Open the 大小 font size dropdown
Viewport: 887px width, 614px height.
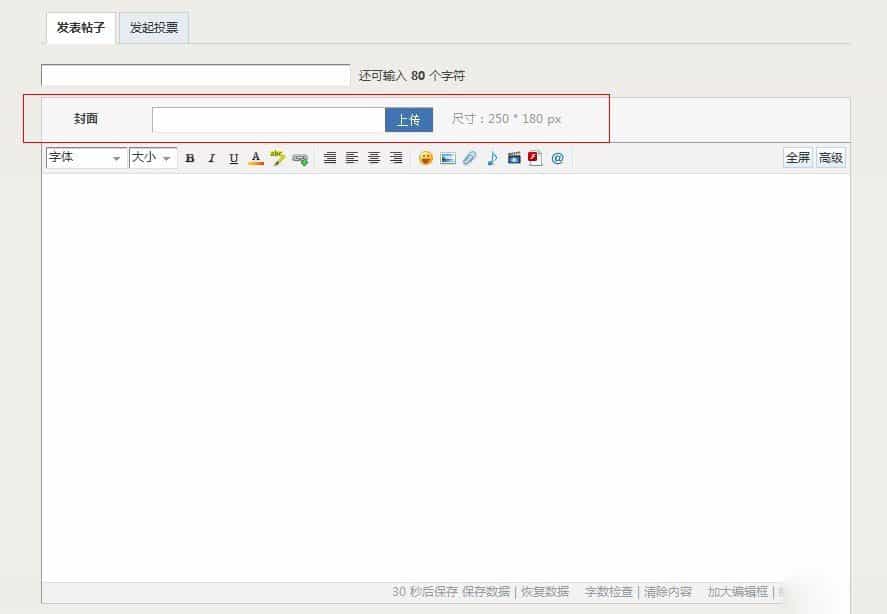point(150,157)
